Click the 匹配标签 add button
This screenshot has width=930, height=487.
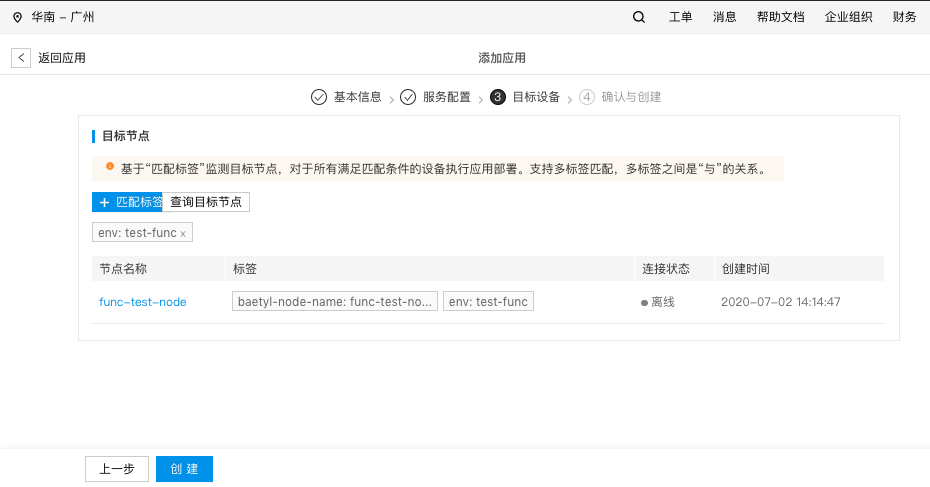(x=127, y=202)
